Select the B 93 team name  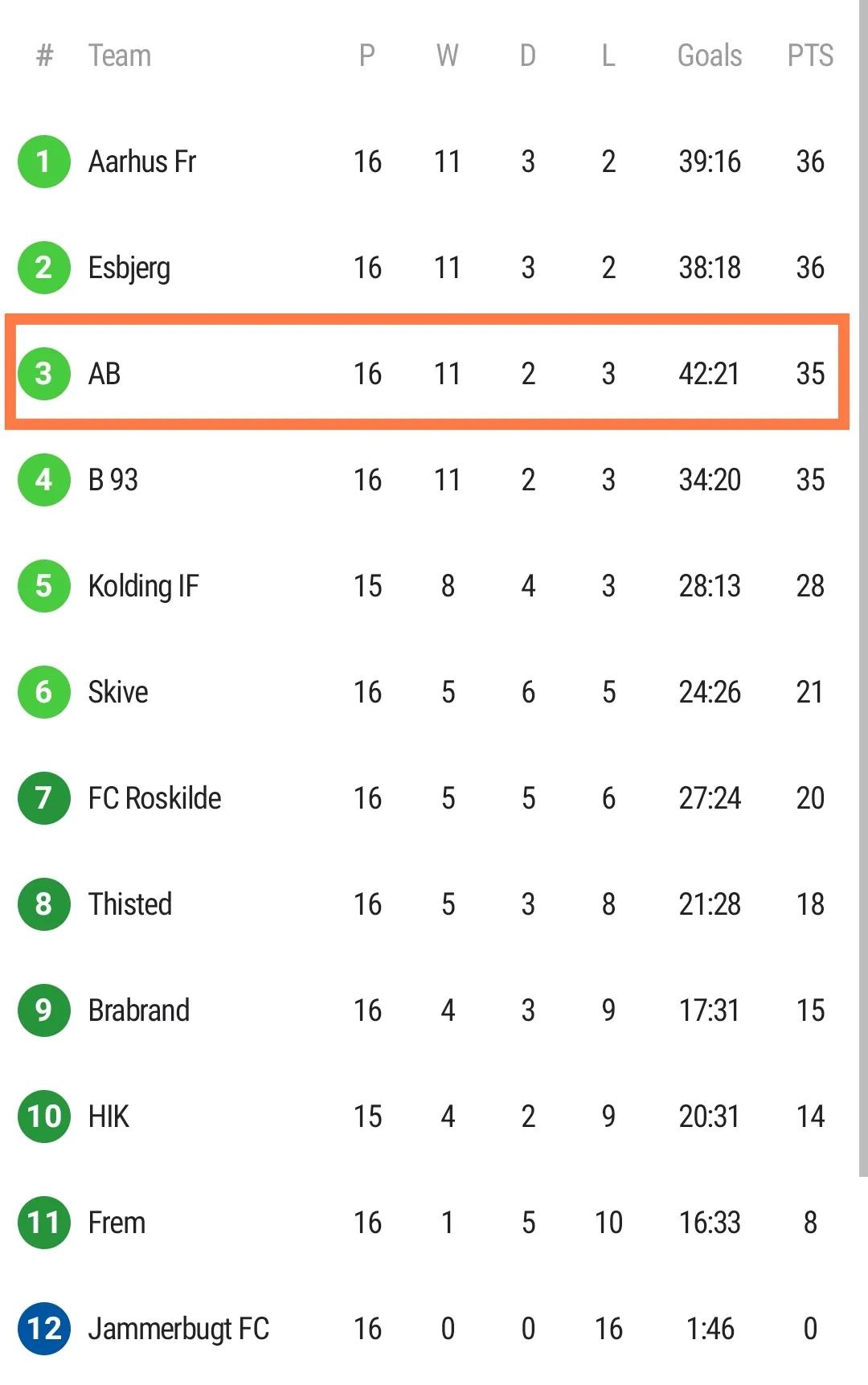113,480
